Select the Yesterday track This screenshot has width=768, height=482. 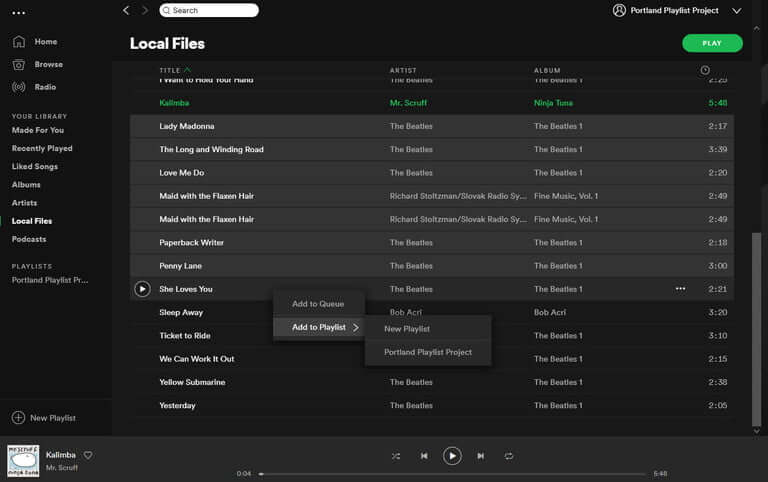[432, 406]
